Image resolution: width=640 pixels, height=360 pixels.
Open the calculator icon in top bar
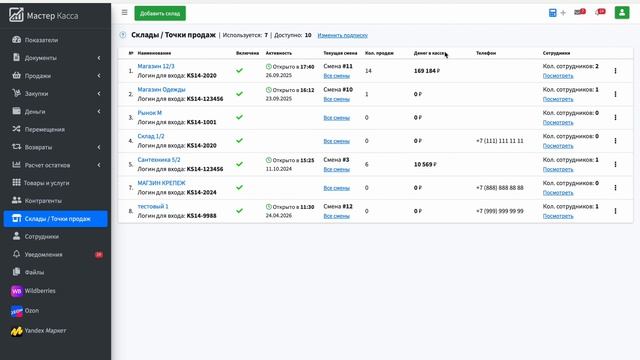(552, 13)
